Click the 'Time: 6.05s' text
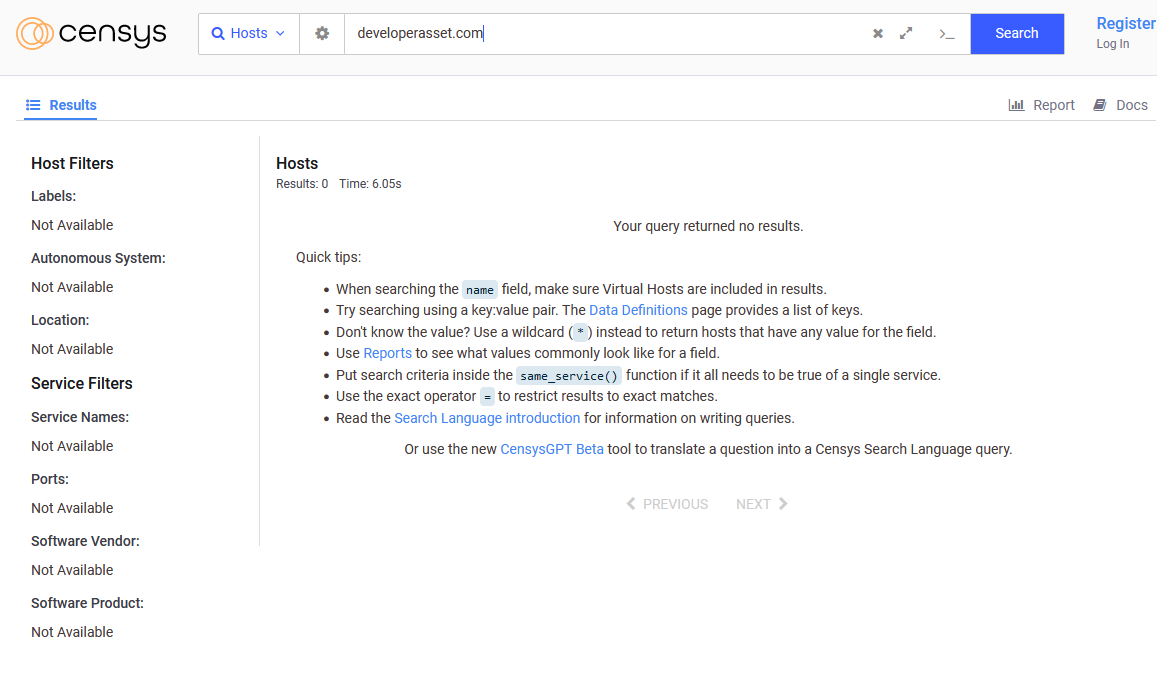The width and height of the screenshot is (1157, 683). tap(370, 184)
